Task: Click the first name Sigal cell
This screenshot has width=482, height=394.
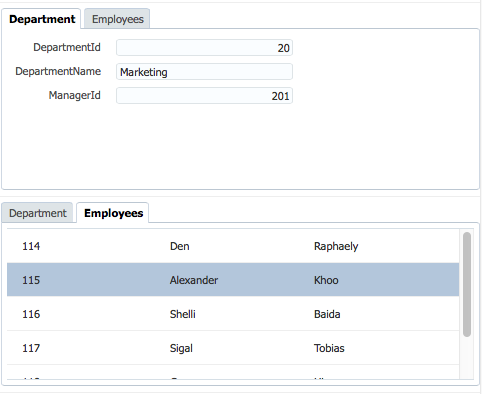Action: point(181,348)
